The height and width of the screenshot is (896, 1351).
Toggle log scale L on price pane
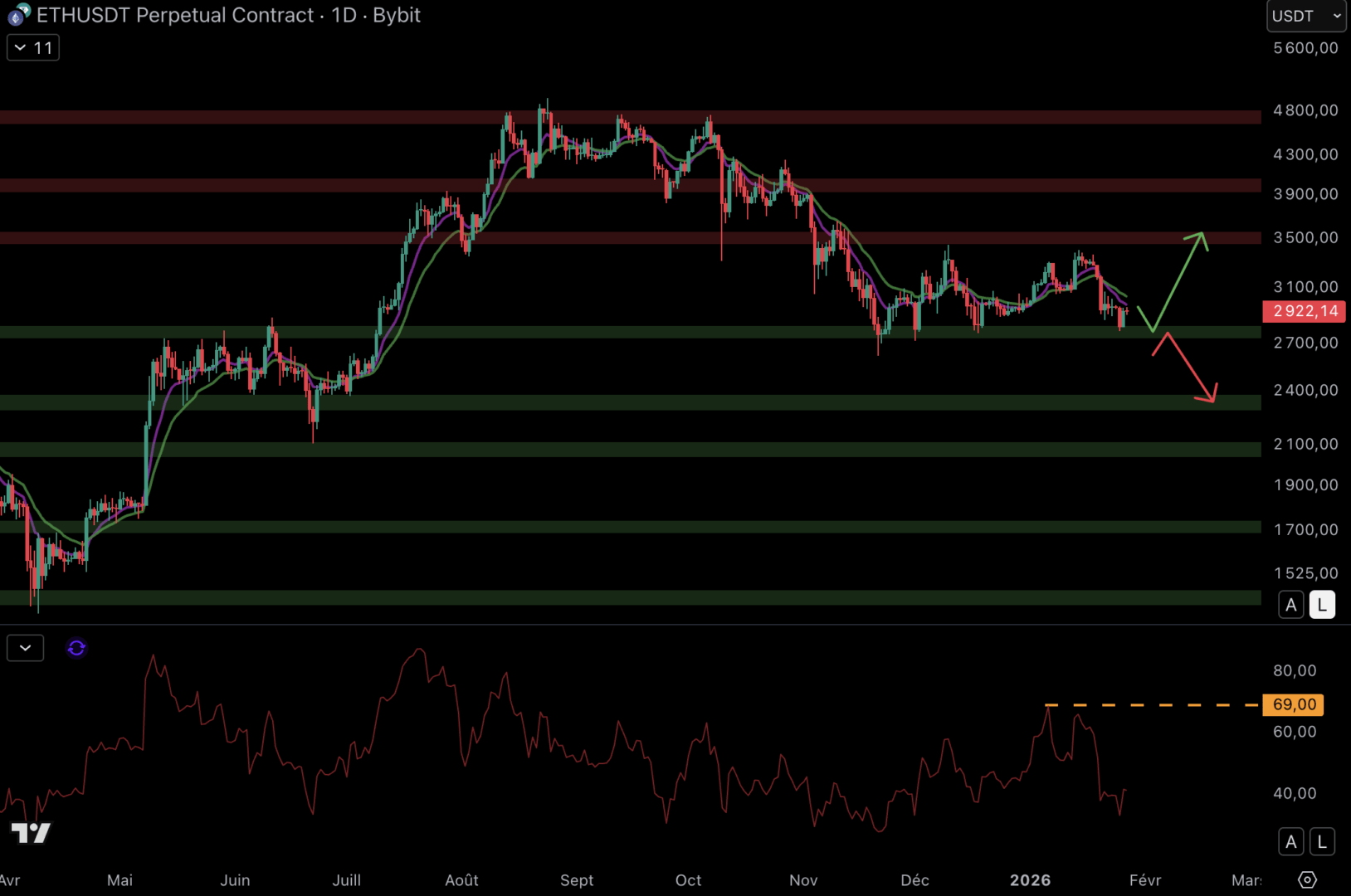tap(1322, 605)
